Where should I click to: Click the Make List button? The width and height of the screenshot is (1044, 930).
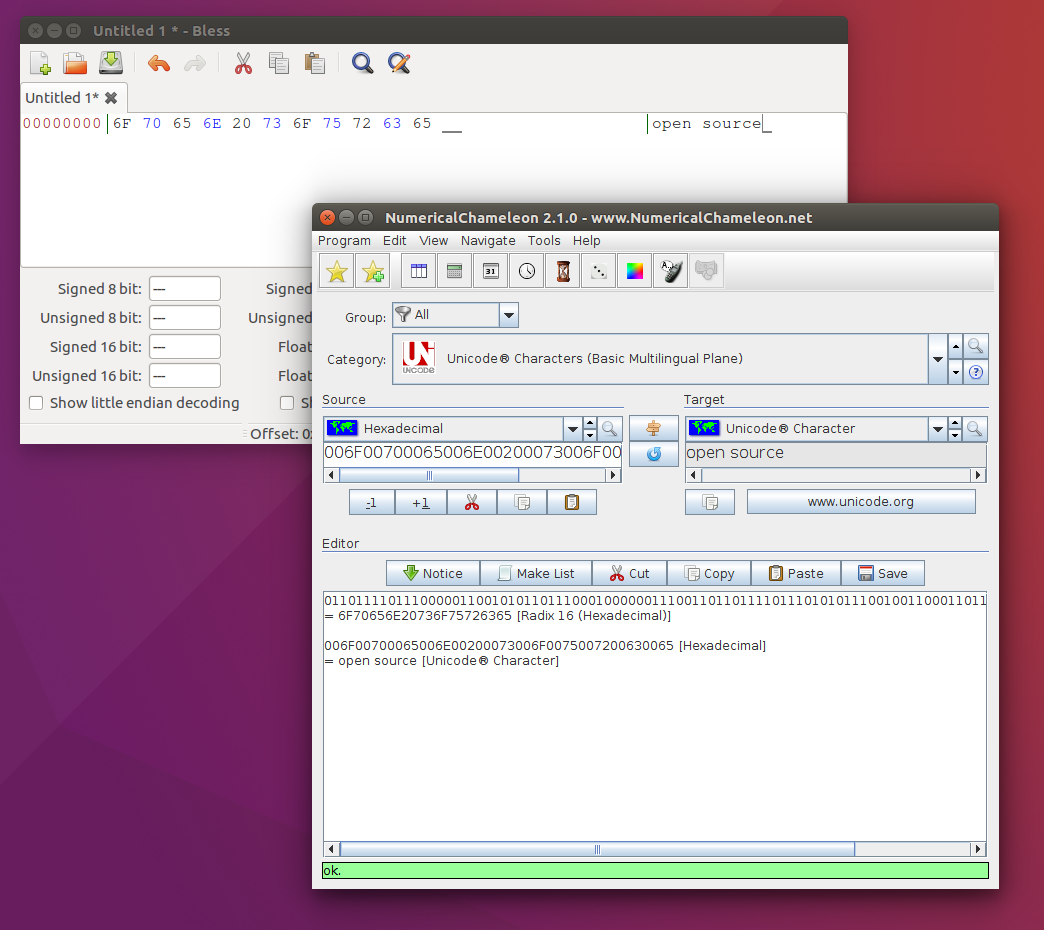click(536, 573)
